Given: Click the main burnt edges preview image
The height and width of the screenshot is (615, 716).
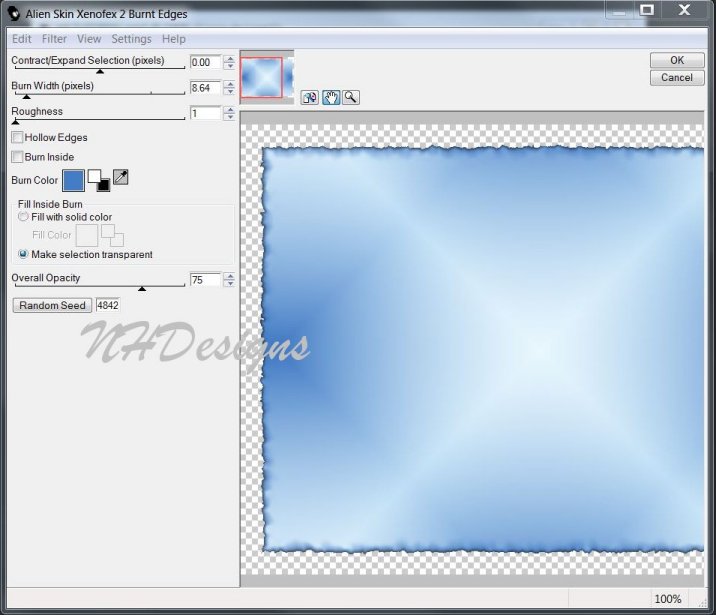Looking at the screenshot, I should click(472, 349).
